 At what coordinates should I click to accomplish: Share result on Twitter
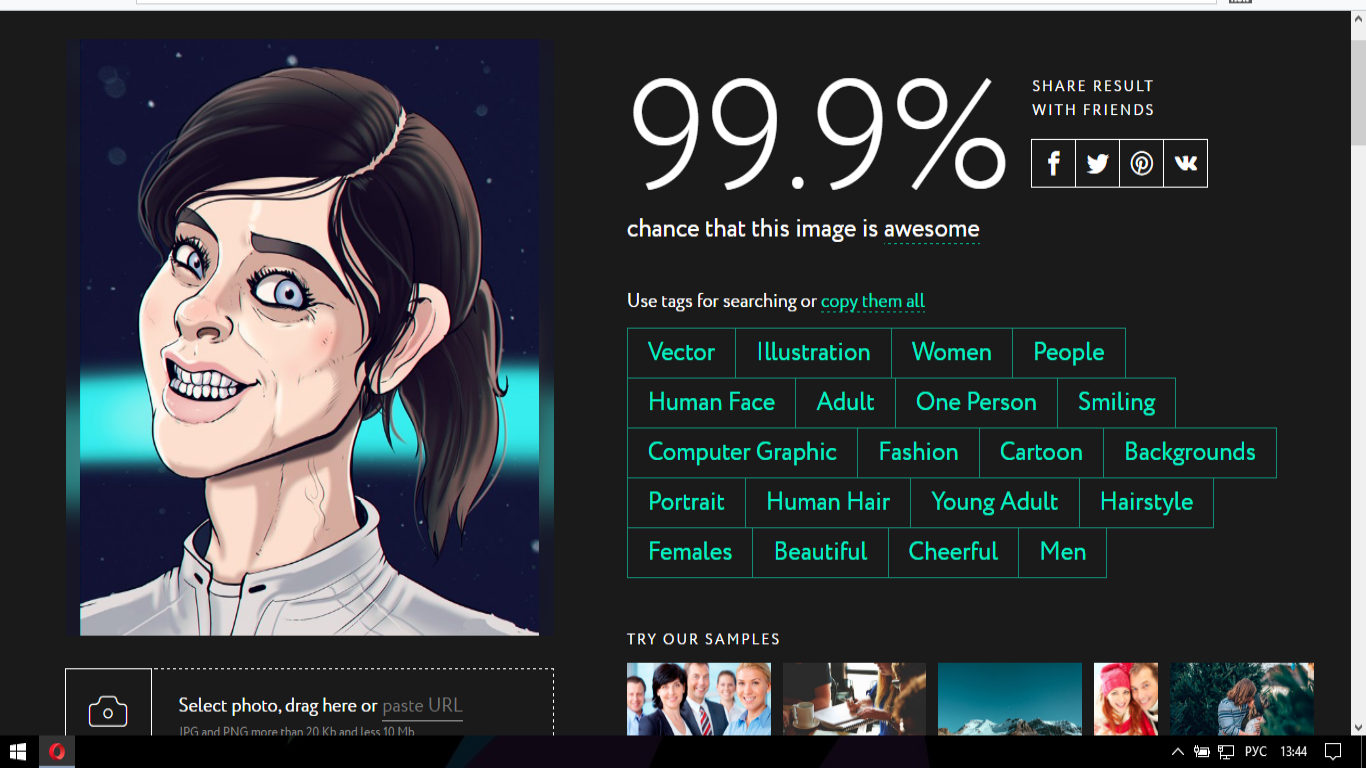[x=1098, y=163]
